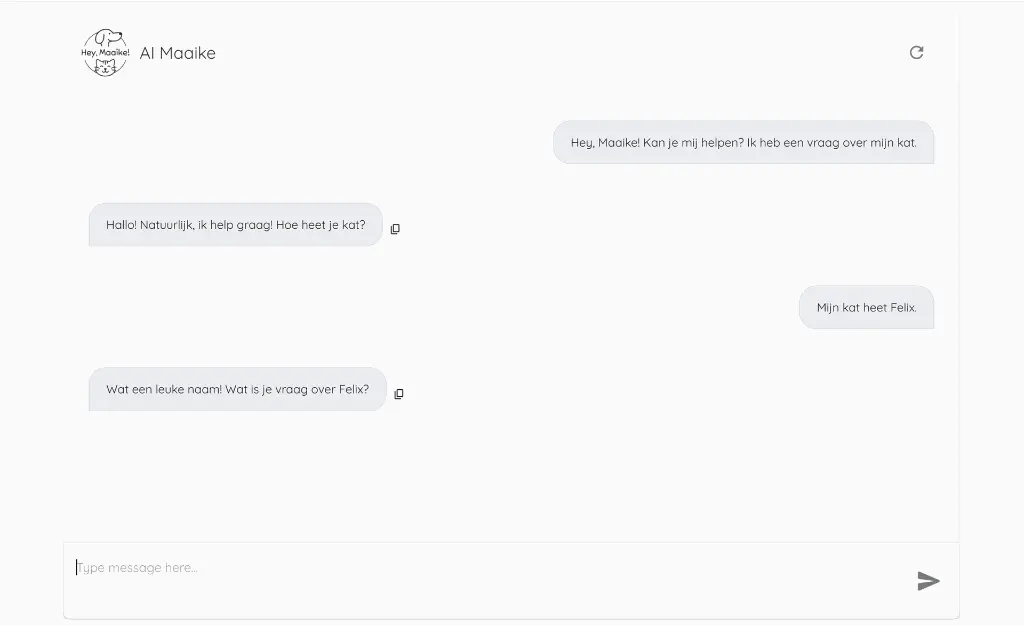The height and width of the screenshot is (625, 1024).
Task: Reset the conversation via the refresh control
Action: pyautogui.click(x=917, y=52)
